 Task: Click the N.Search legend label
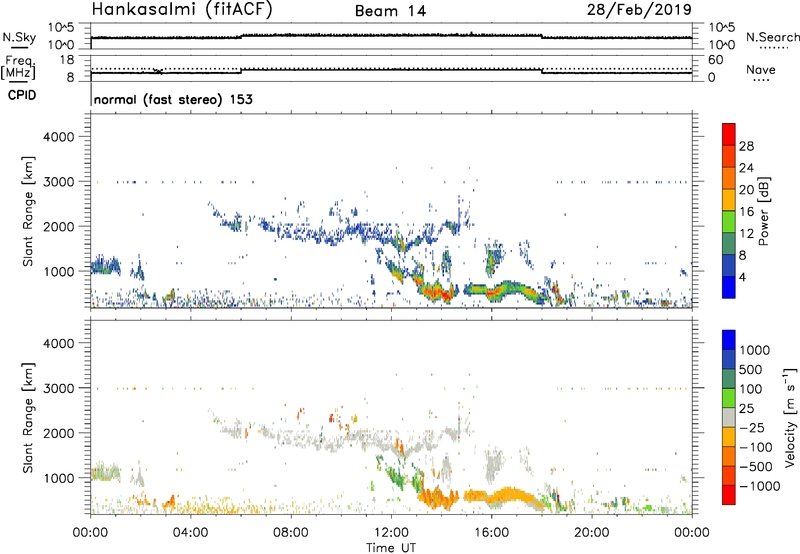pyautogui.click(x=773, y=37)
